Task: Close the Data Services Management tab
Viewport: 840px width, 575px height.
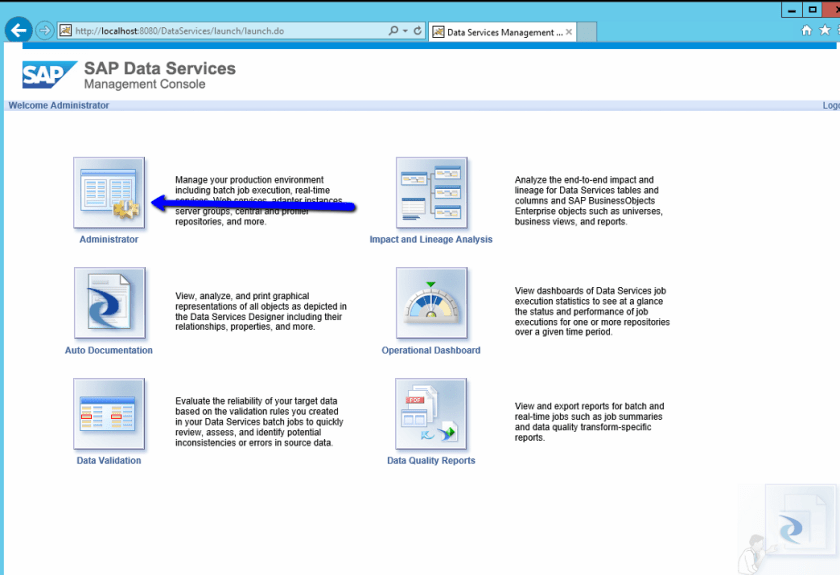Action: (569, 32)
